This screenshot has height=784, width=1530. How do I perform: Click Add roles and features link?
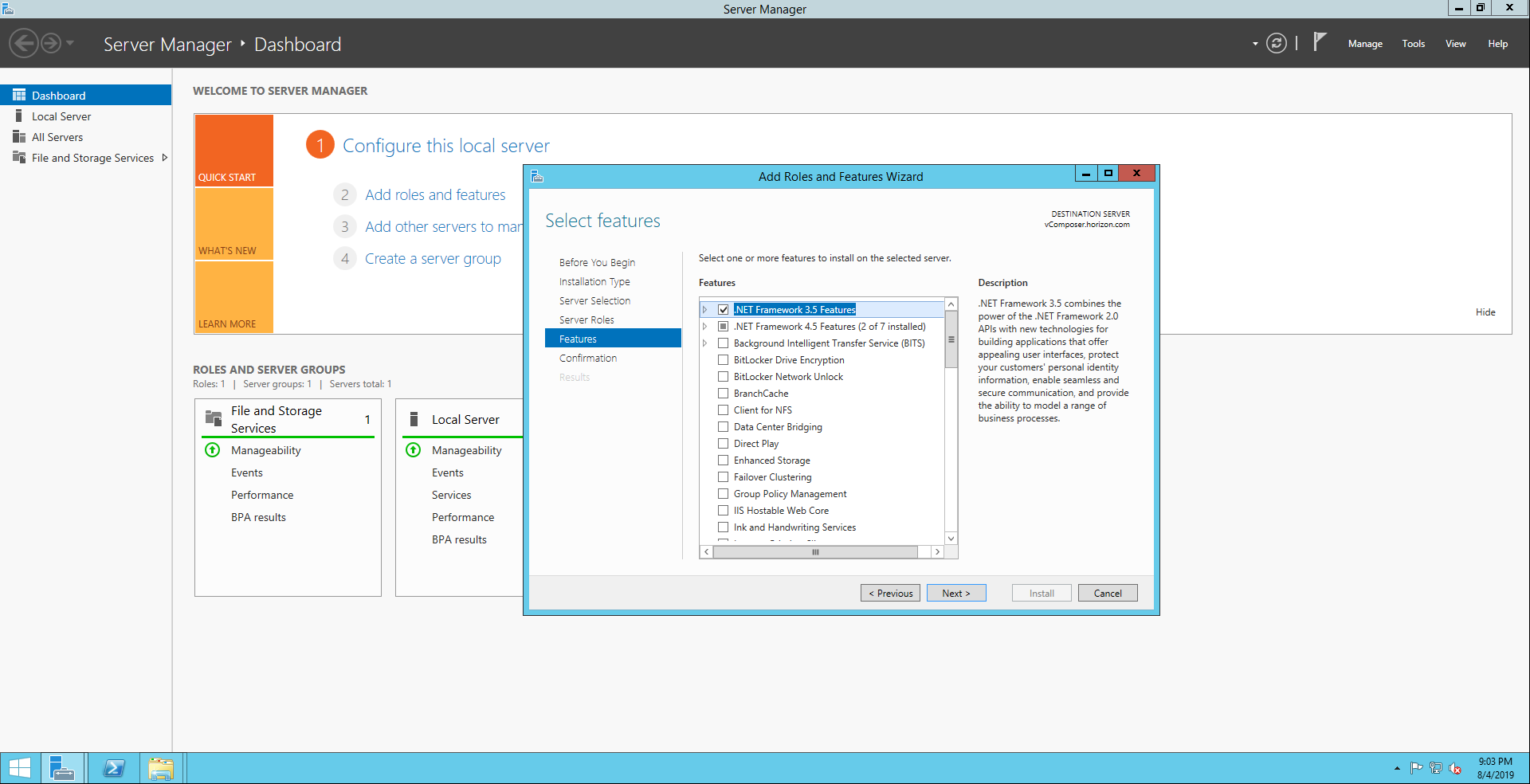click(435, 195)
